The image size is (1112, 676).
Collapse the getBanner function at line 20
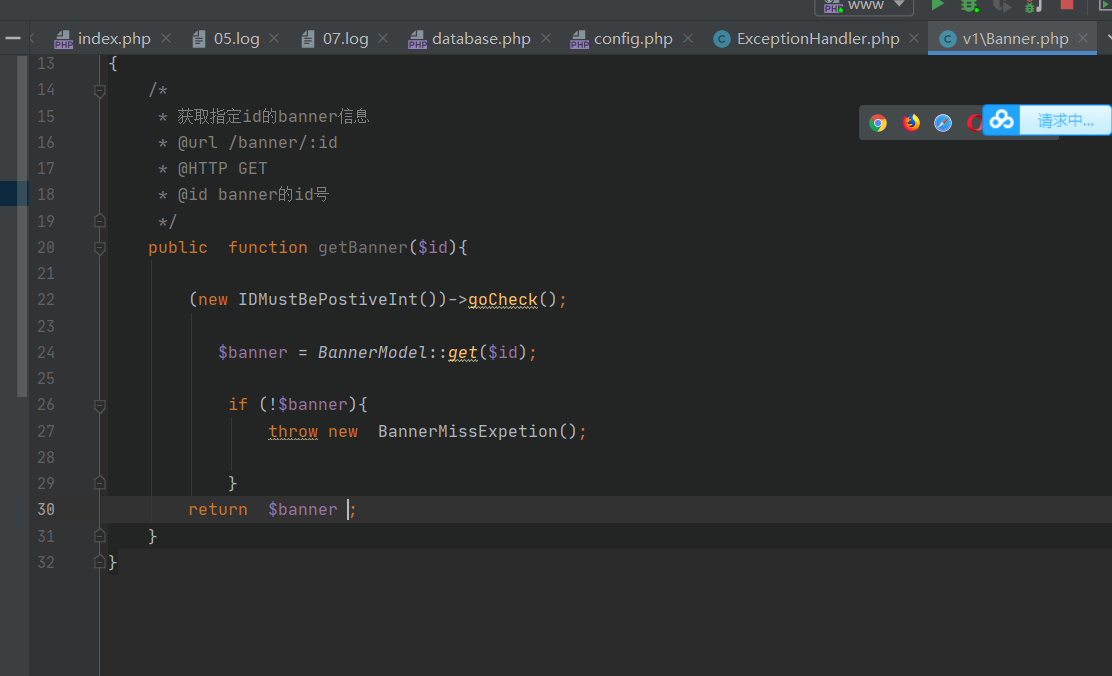click(100, 248)
